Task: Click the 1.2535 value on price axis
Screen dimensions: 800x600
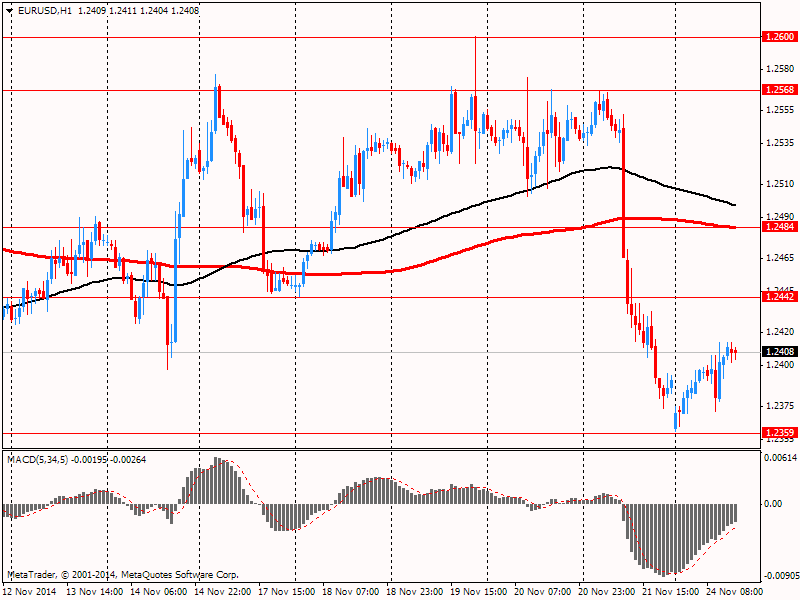Action: click(x=781, y=142)
